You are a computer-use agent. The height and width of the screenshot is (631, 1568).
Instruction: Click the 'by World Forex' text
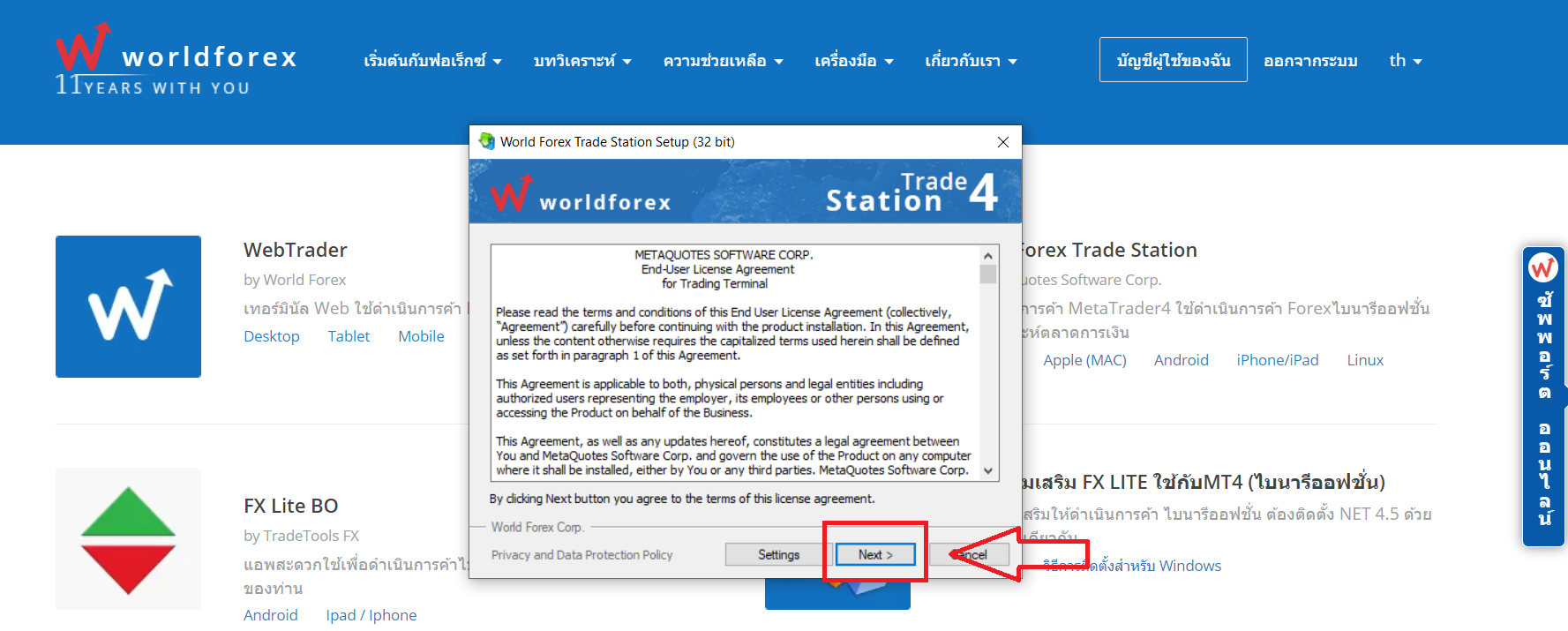tap(295, 280)
